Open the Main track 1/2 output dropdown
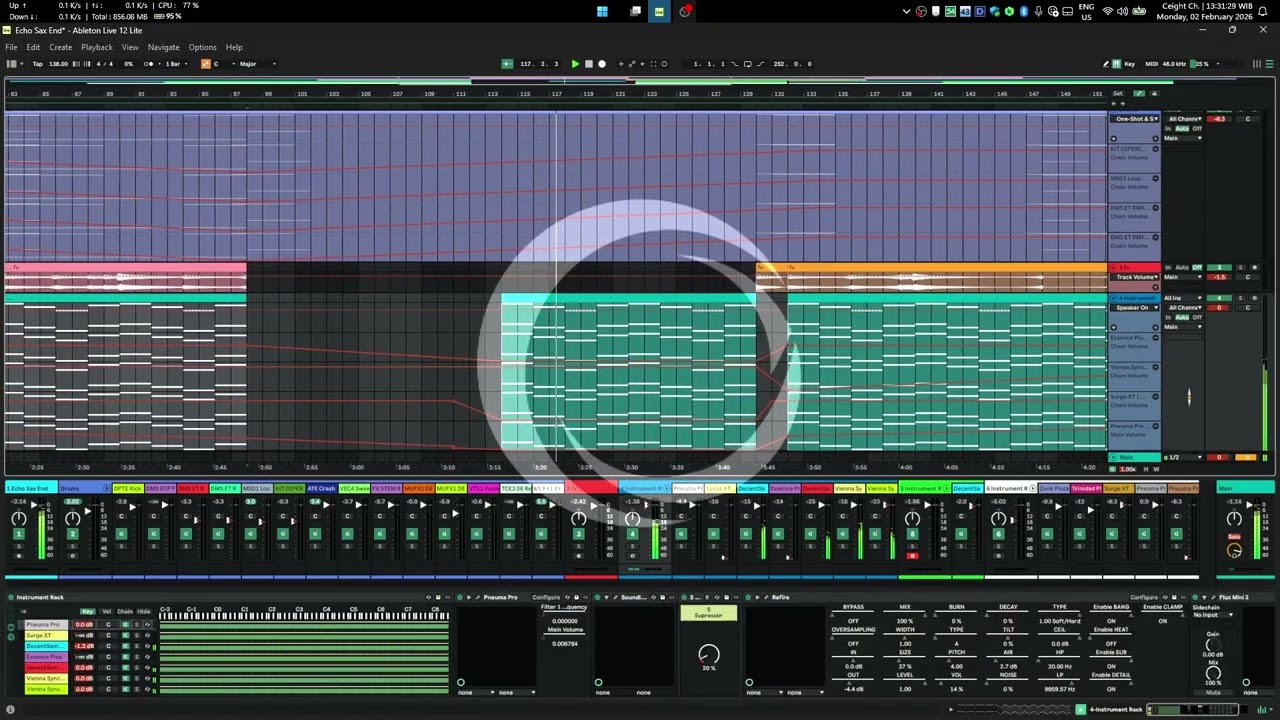The height and width of the screenshot is (720, 1280). 1185,457
